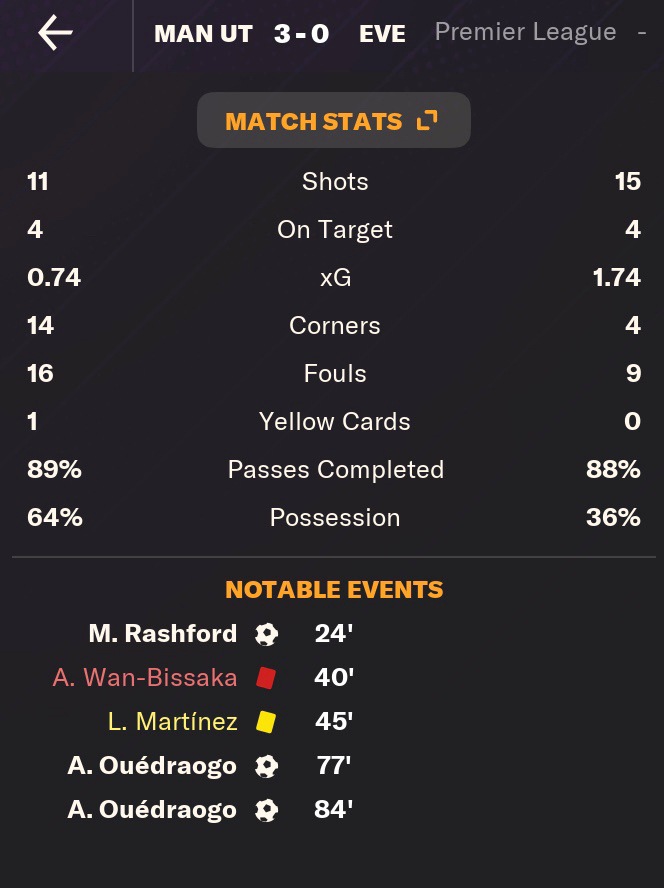
Task: Select Rashford's 24' goal ball icon
Action: pos(266,634)
